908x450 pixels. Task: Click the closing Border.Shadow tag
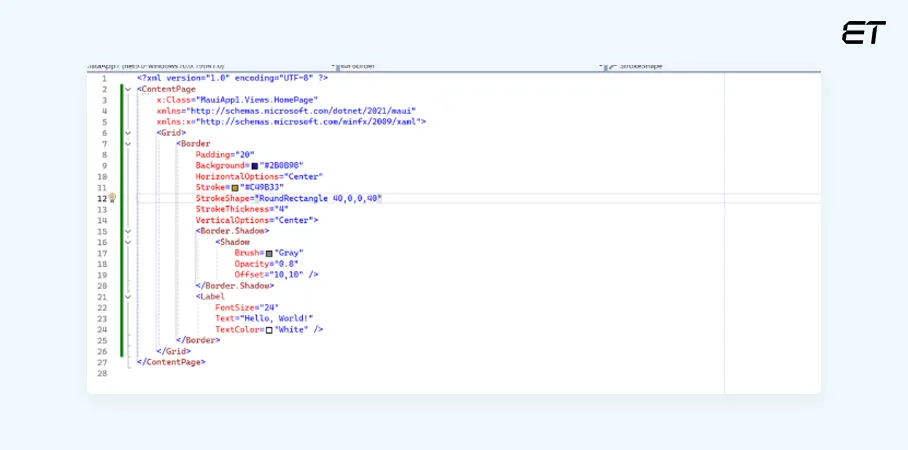click(x=235, y=286)
